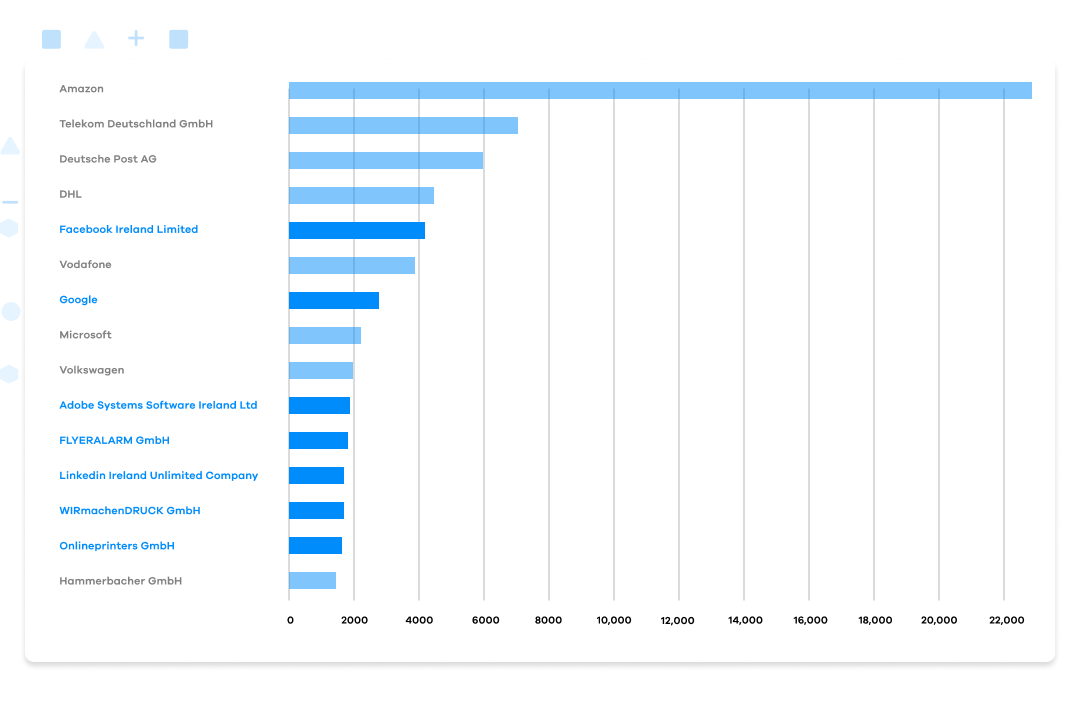Select the DHL bar
The width and height of the screenshot is (1080, 721).
361,196
